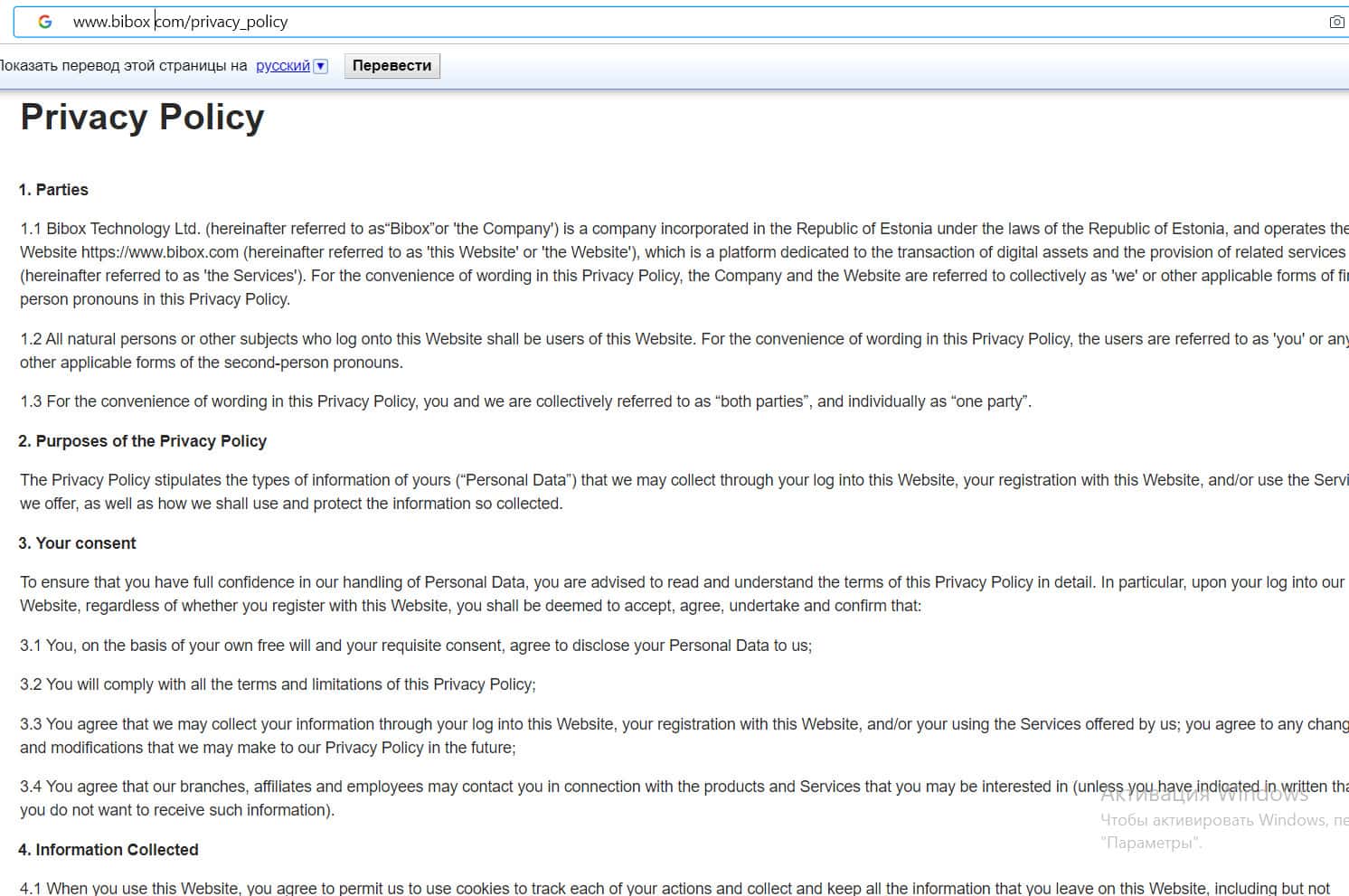The image size is (1349, 896).
Task: Open camera image search icon in address bar
Action: (x=1336, y=22)
